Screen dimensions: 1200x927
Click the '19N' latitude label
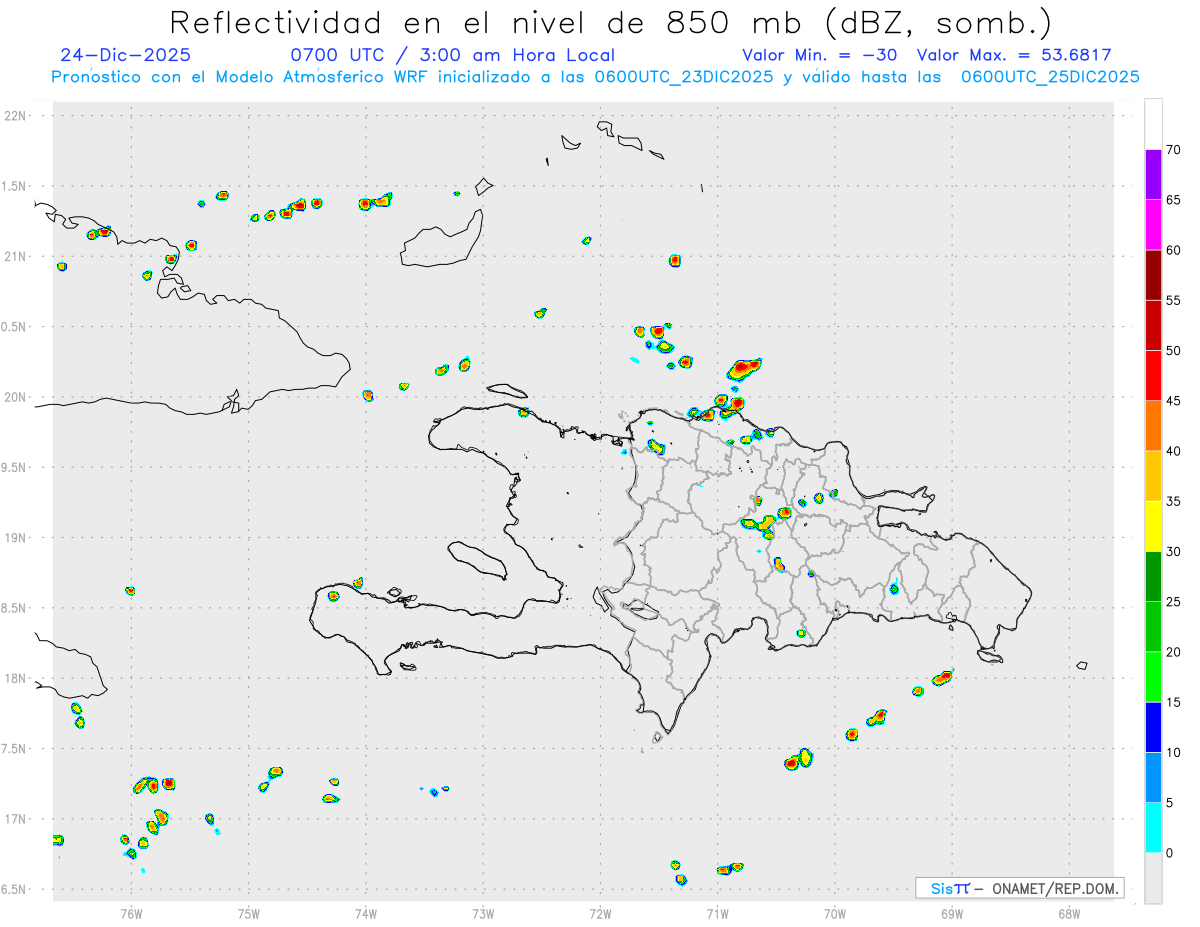click(16, 538)
